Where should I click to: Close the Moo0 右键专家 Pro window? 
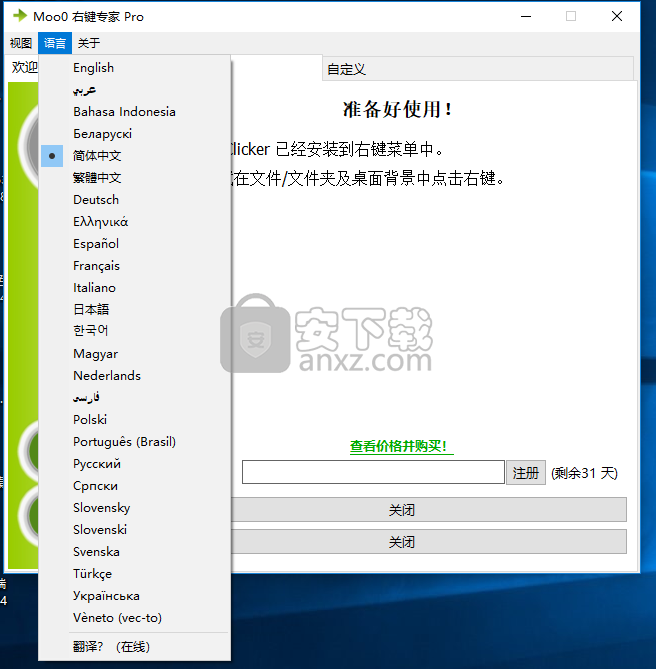pyautogui.click(x=617, y=16)
